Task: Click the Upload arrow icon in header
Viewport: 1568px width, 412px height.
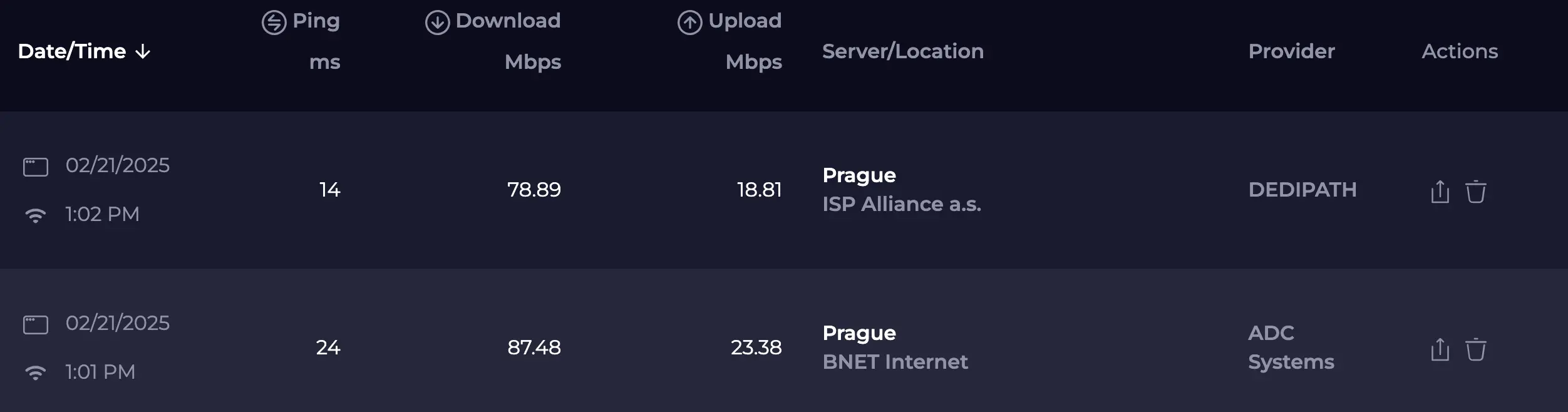Action: pos(689,23)
